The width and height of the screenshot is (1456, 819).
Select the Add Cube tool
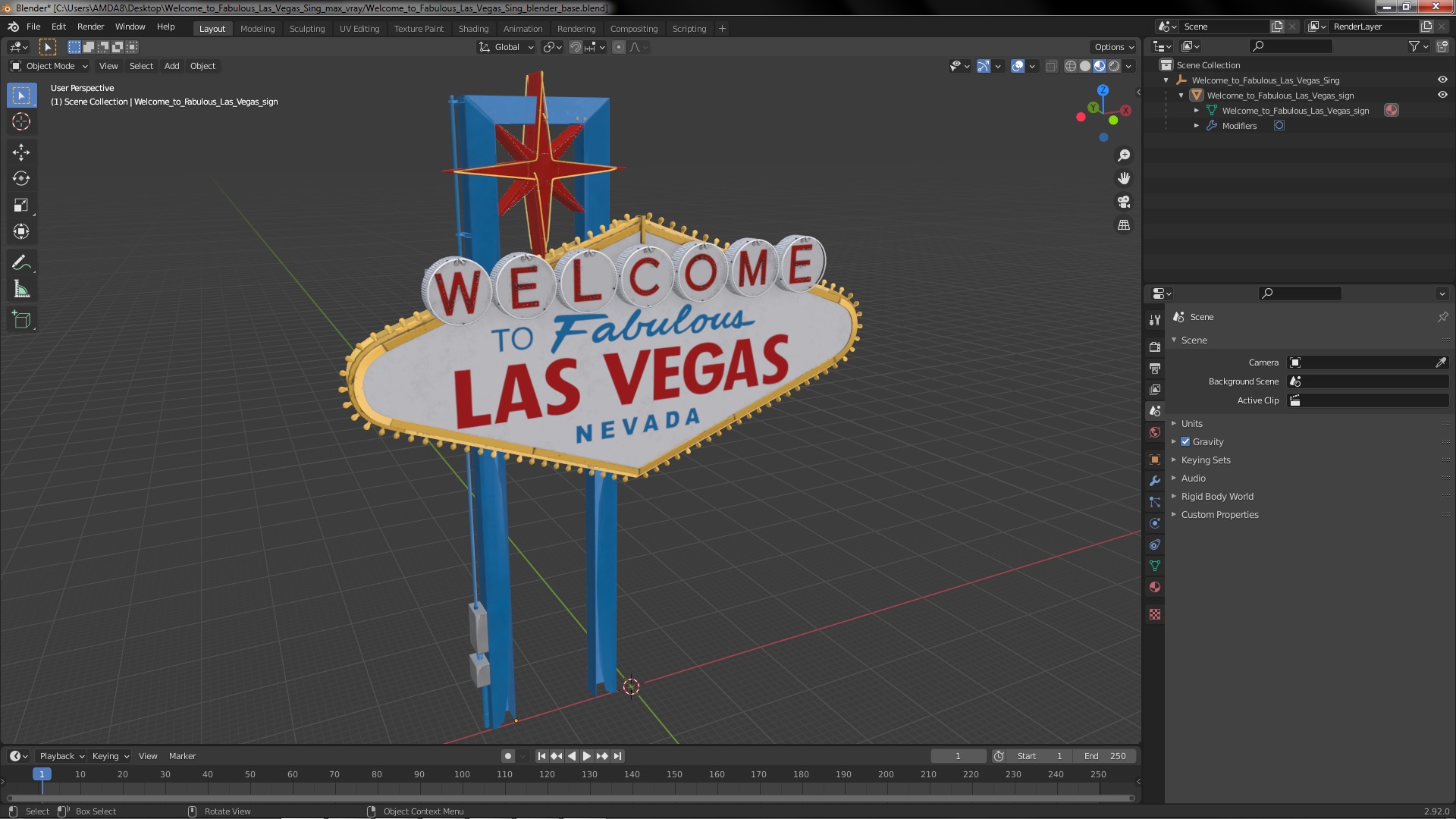pyautogui.click(x=21, y=320)
